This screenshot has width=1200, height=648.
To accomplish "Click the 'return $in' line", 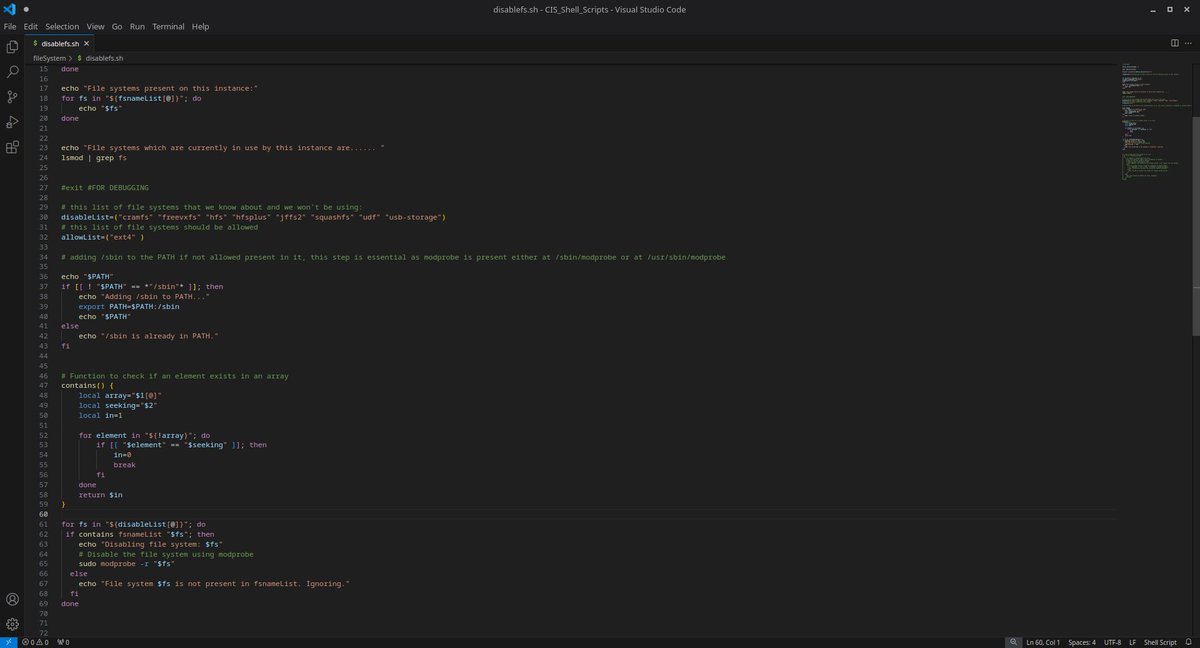I will 101,494.
